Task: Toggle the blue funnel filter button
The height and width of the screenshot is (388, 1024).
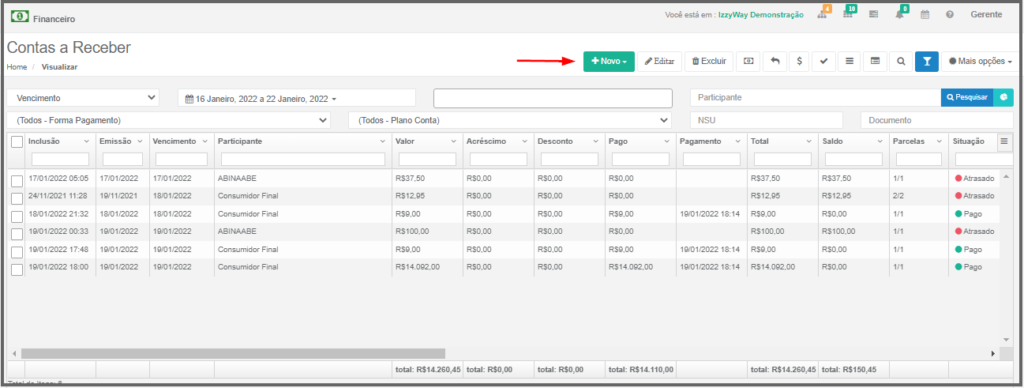Action: (x=927, y=61)
